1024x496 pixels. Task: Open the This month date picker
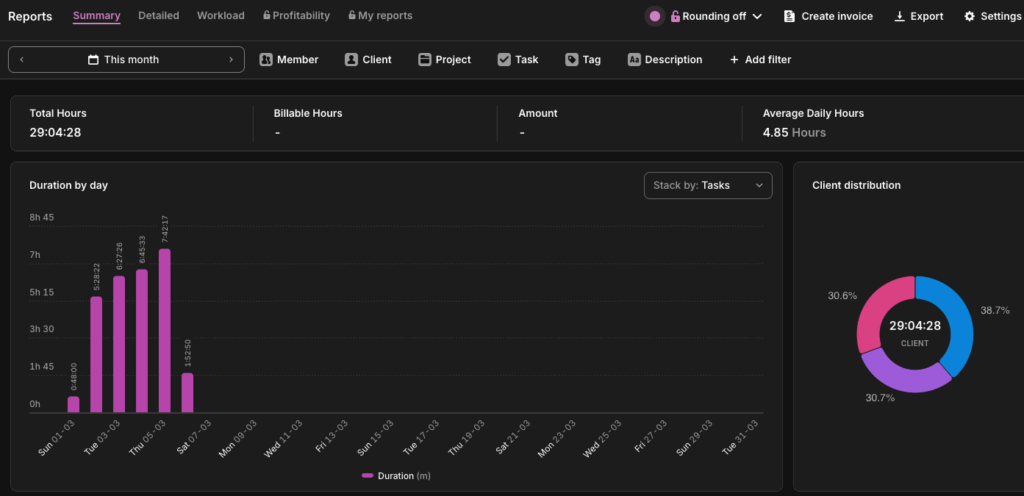point(124,60)
